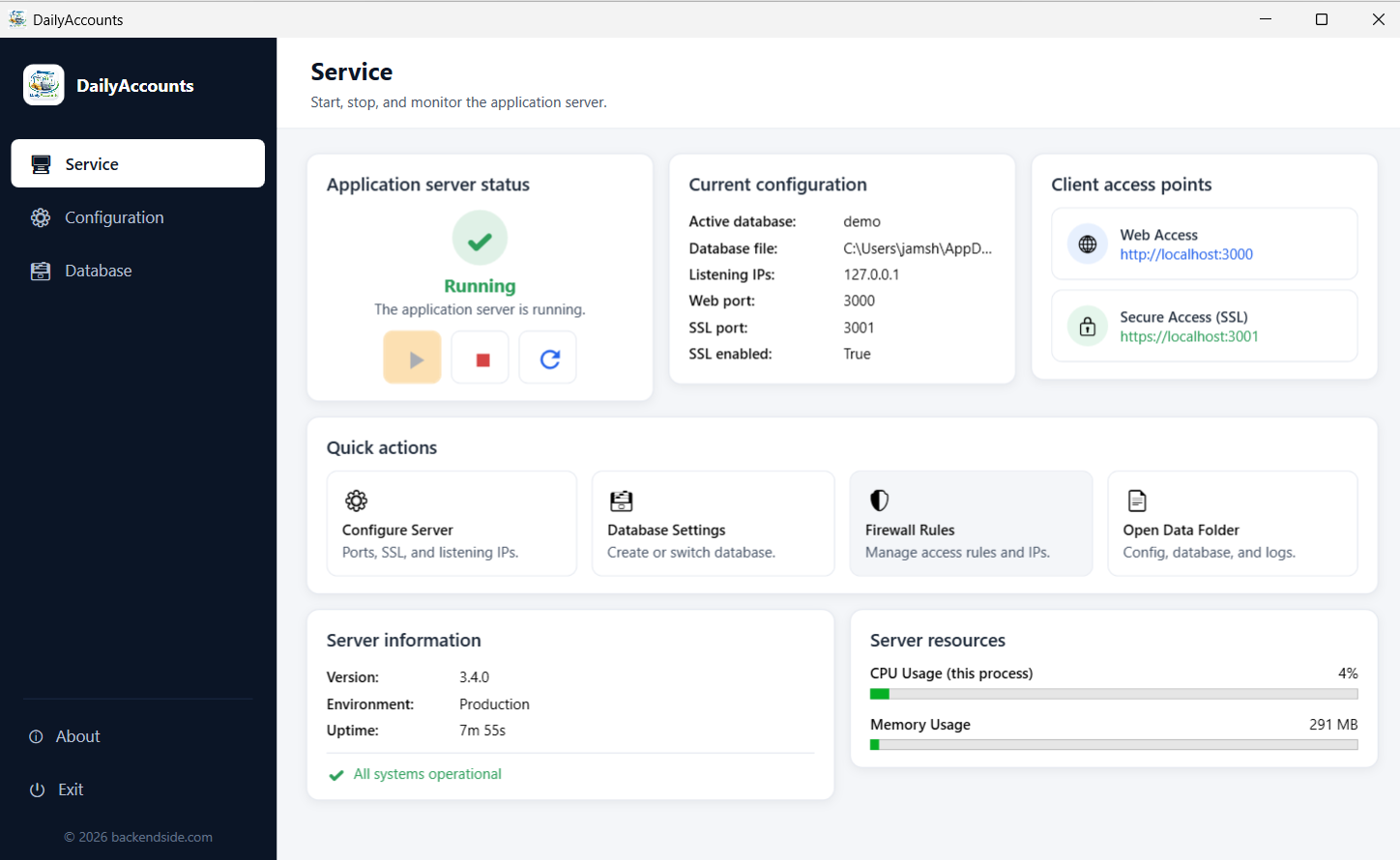Click the green checkmark next to All systems operational

pyautogui.click(x=336, y=775)
